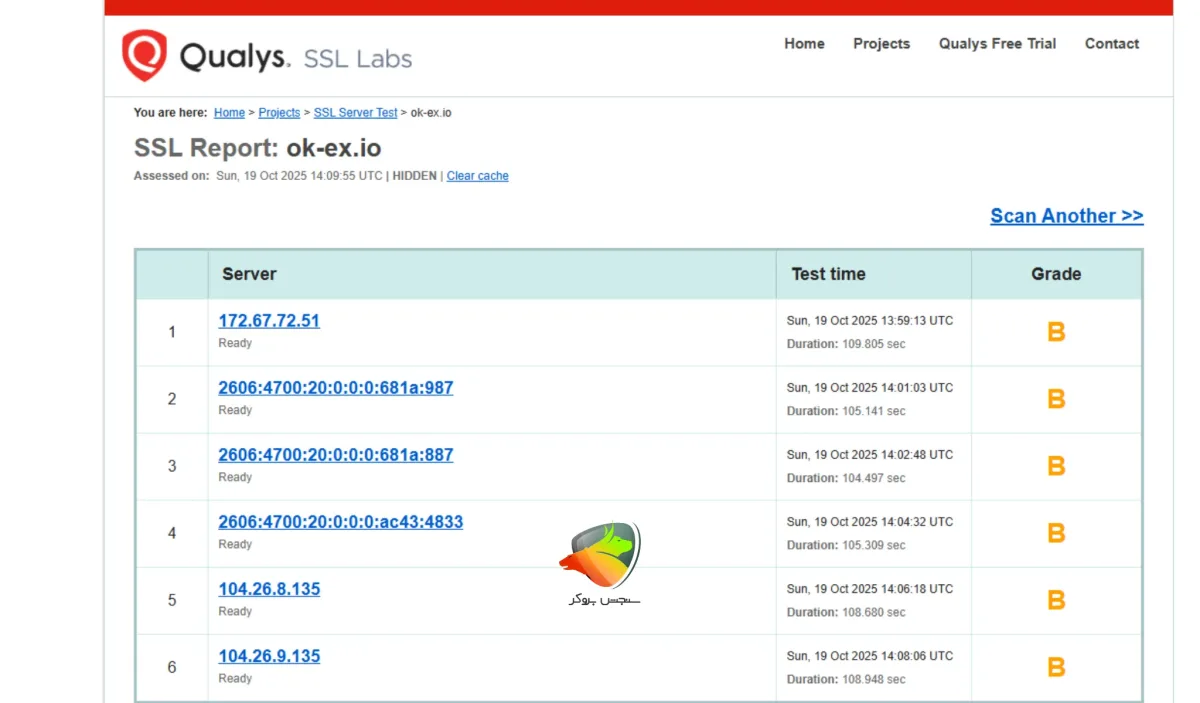
Task: Click test time 14:06:18 UTC
Action: 870,589
